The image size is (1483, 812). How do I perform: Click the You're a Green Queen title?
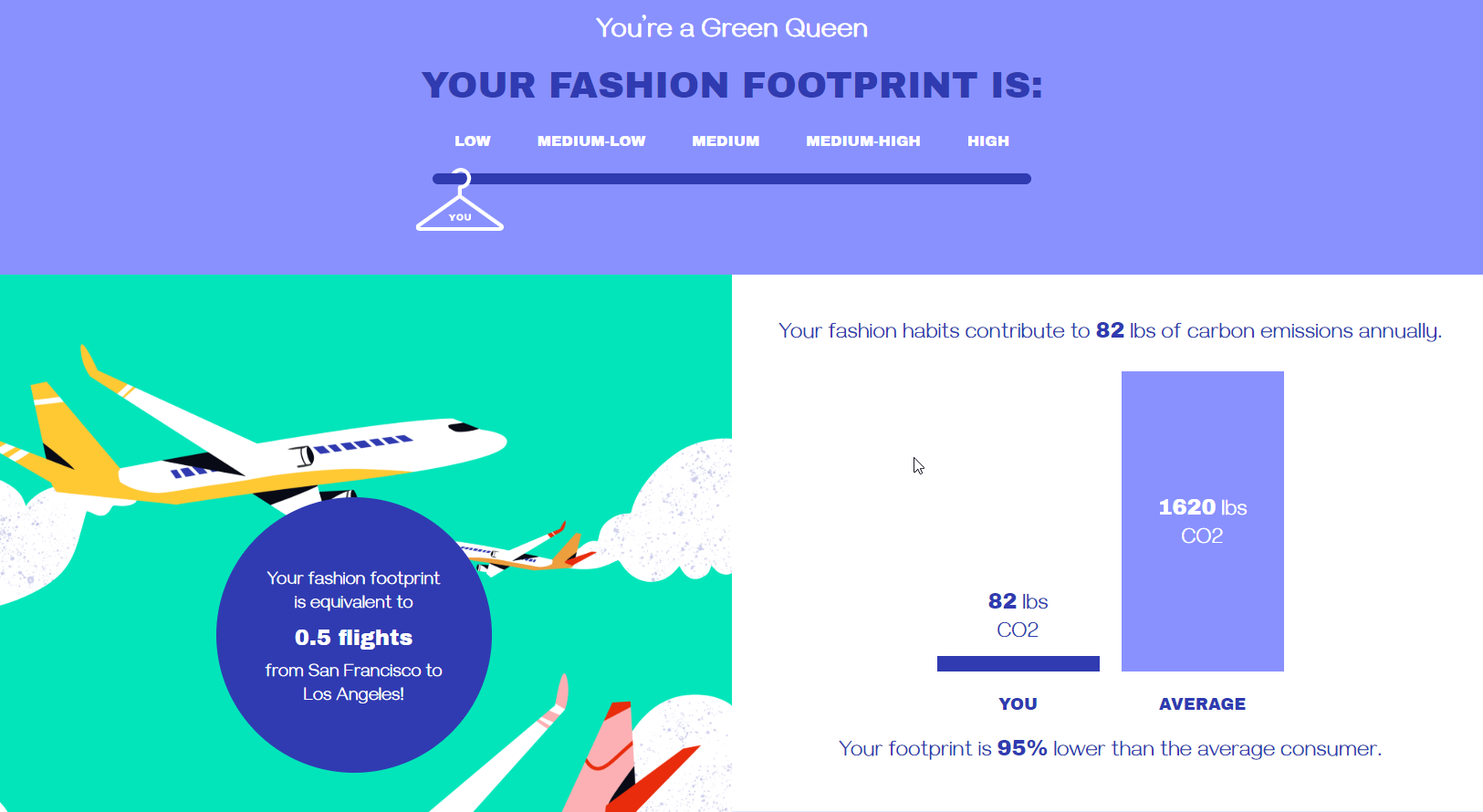732,28
